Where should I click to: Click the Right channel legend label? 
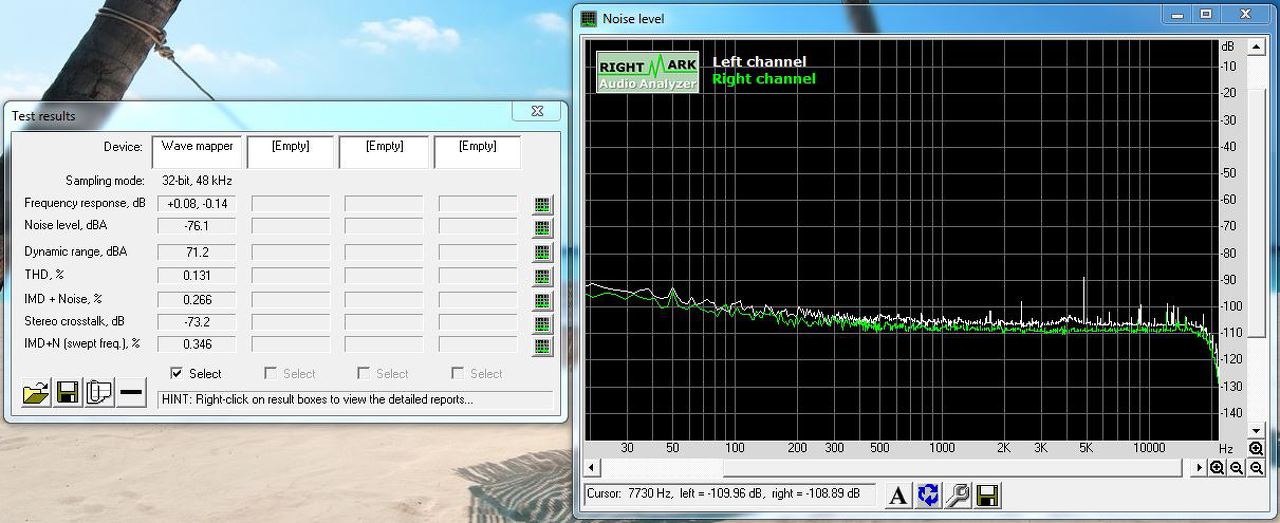tap(764, 79)
